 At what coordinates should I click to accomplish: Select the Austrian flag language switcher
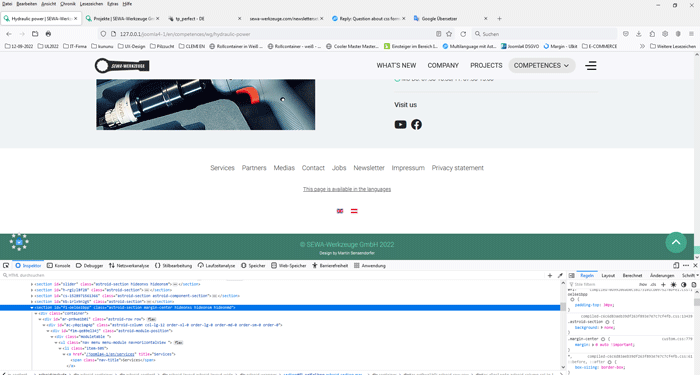tap(354, 211)
